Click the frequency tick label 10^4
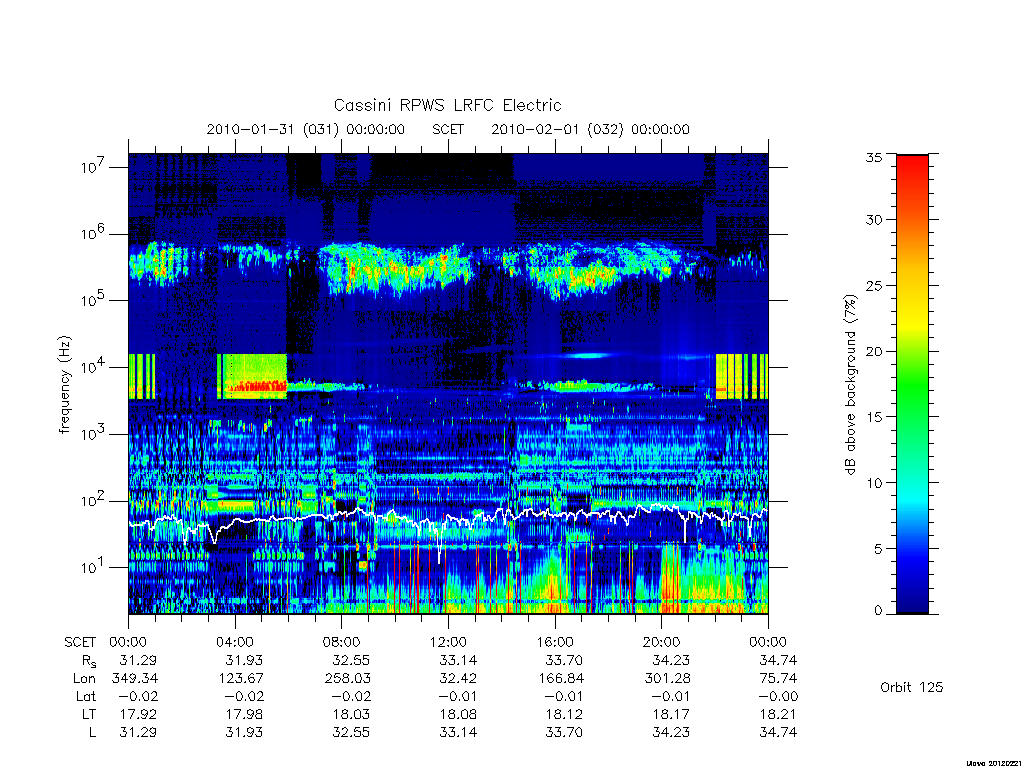 pos(92,367)
